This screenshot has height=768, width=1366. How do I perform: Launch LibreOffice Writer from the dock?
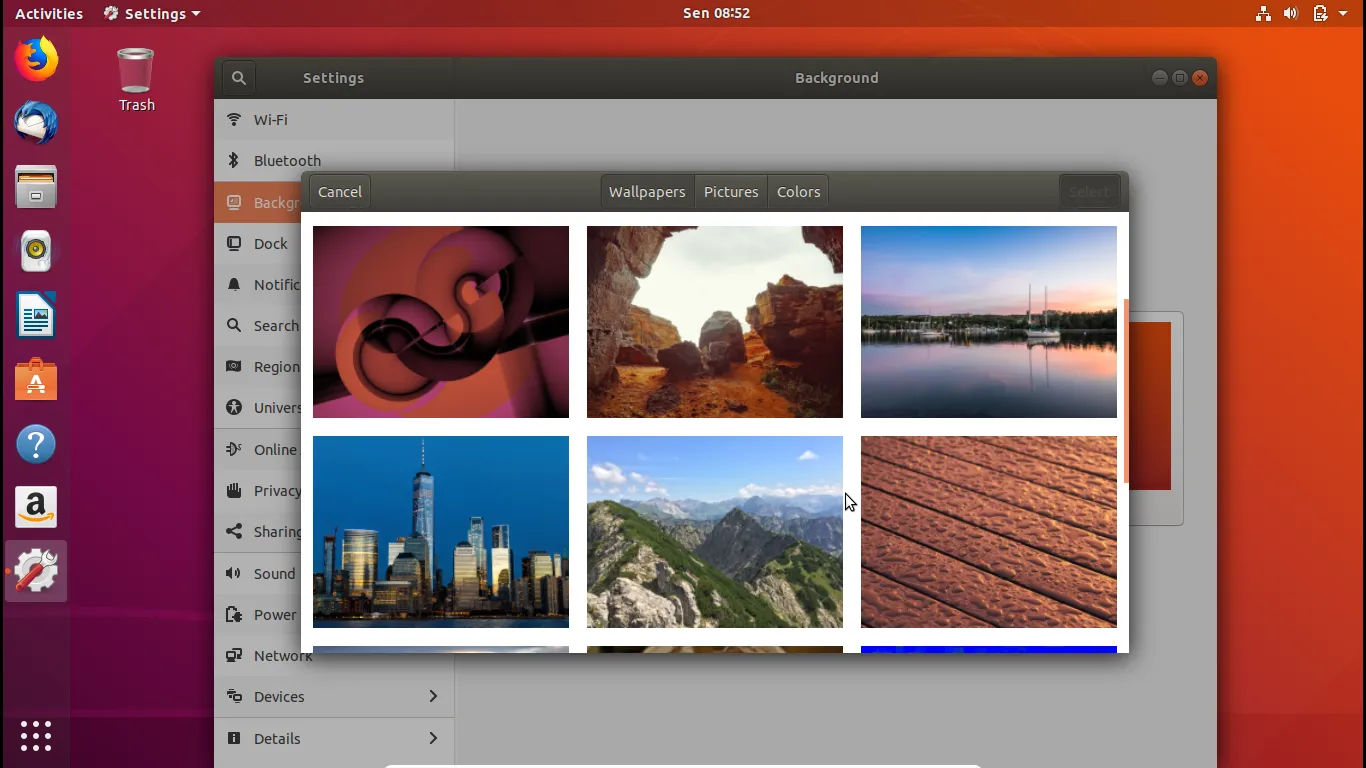36,315
